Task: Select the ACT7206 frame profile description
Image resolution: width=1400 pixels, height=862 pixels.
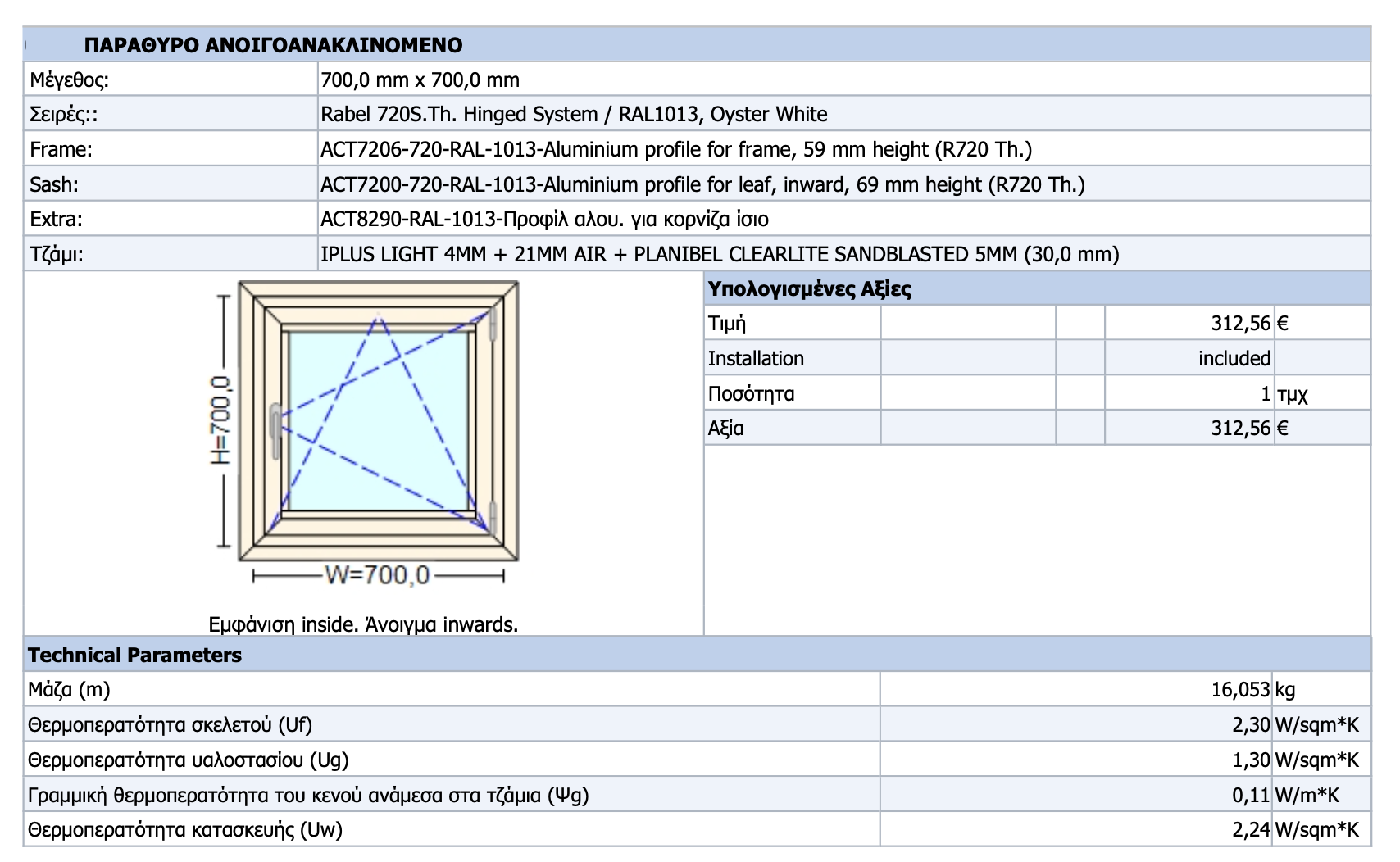Action: 676,149
